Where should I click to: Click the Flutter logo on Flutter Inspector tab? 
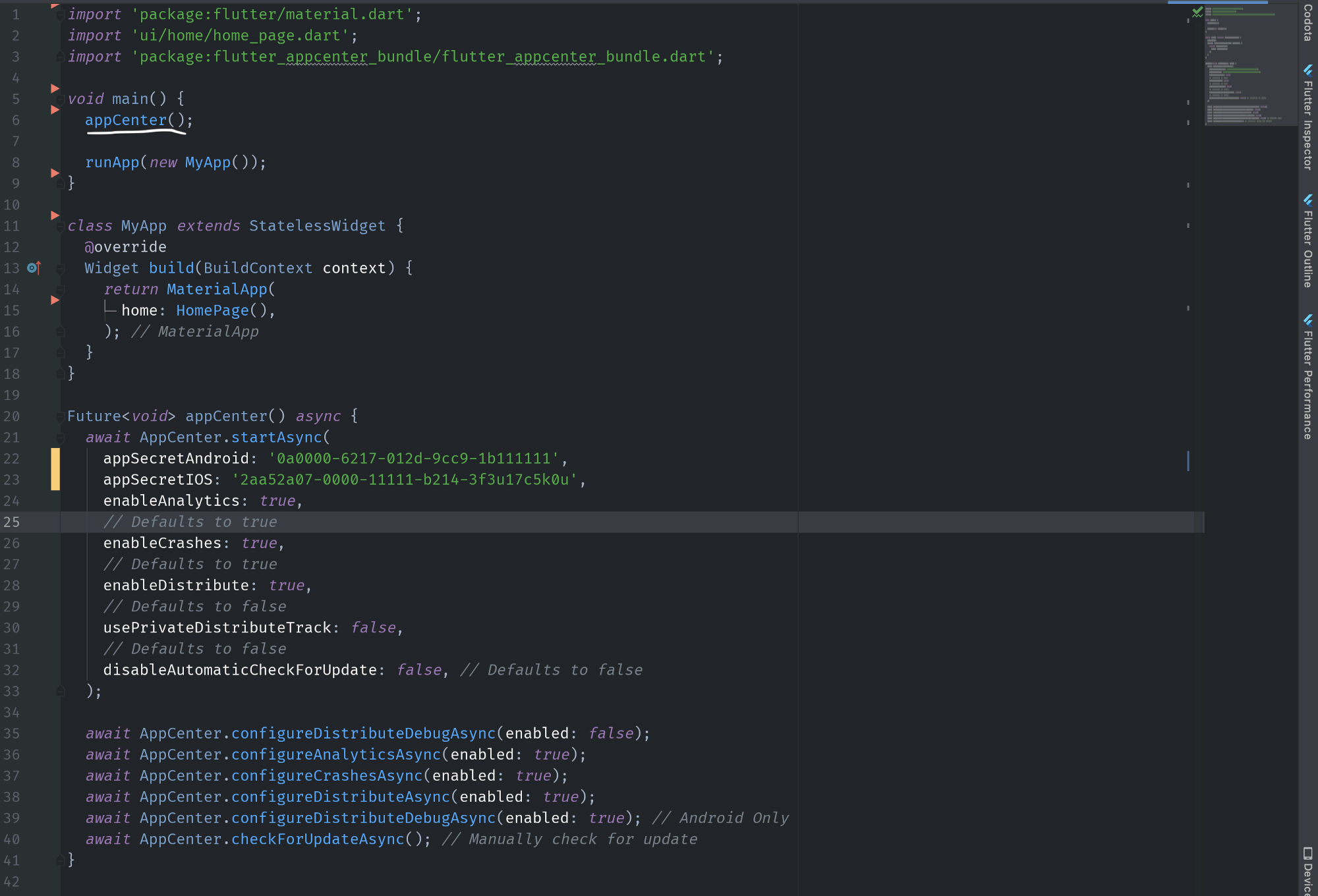tap(1308, 70)
